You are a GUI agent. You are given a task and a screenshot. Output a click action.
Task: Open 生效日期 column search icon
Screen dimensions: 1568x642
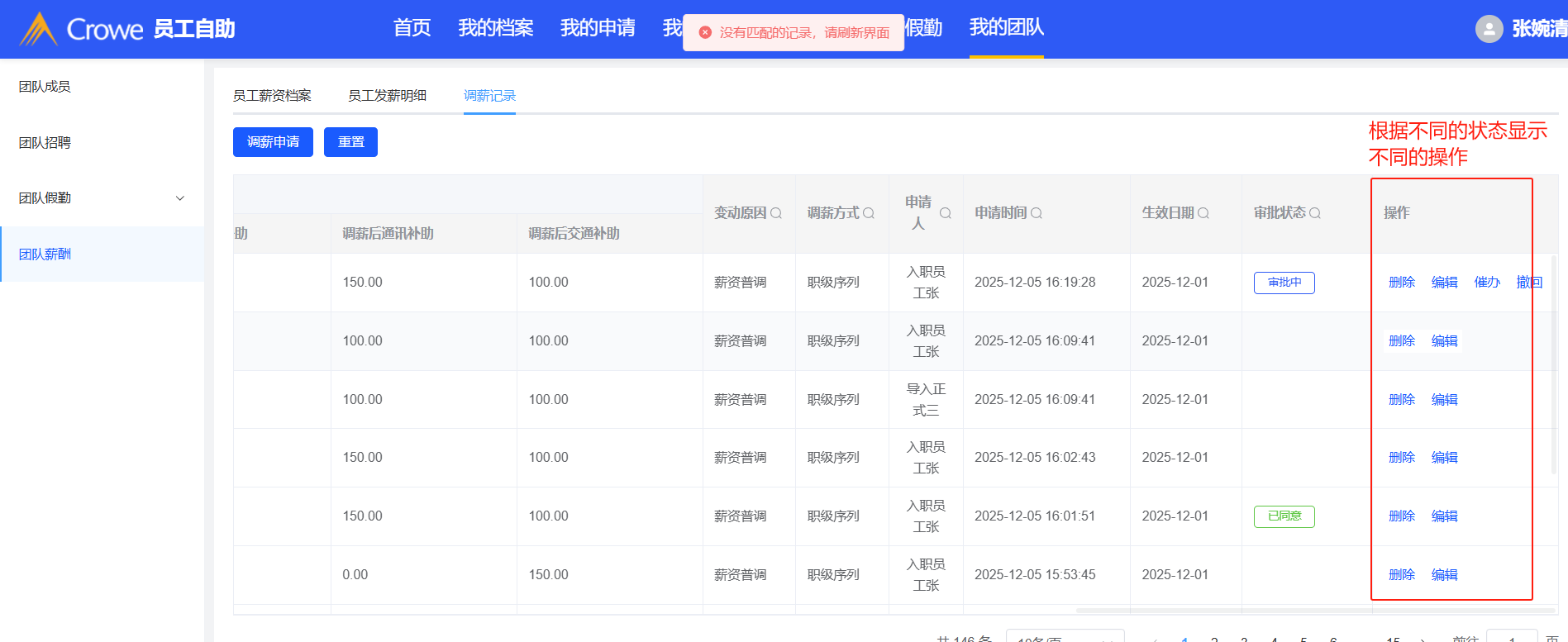pyautogui.click(x=1203, y=213)
